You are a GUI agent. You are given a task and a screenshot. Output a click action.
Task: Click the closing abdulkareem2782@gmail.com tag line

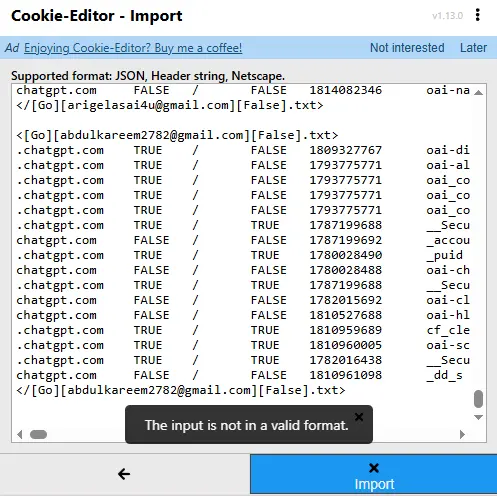click(x=181, y=390)
